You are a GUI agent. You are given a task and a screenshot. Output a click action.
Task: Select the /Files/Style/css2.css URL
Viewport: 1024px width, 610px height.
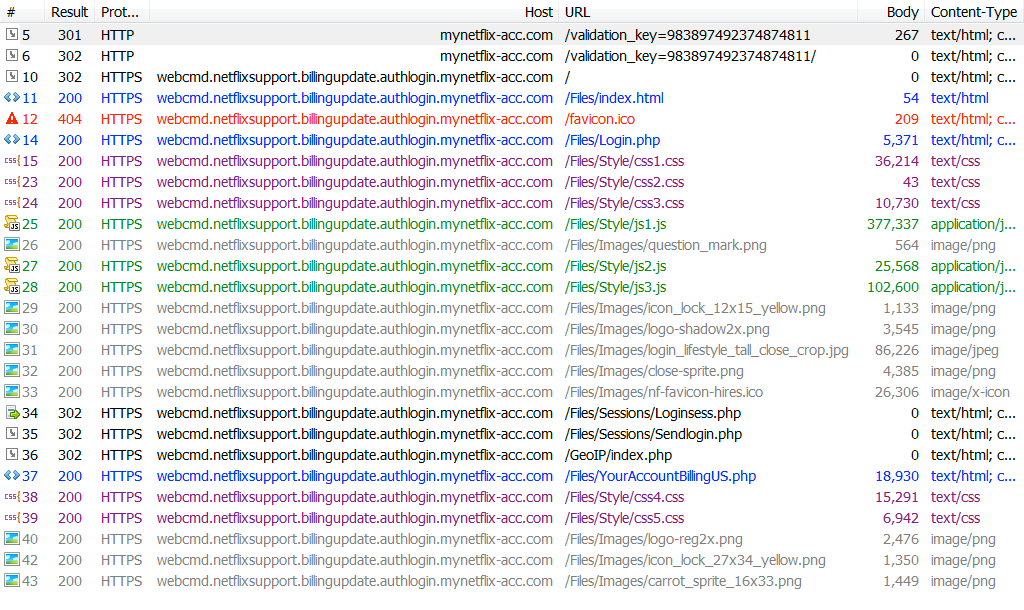pyautogui.click(x=624, y=182)
